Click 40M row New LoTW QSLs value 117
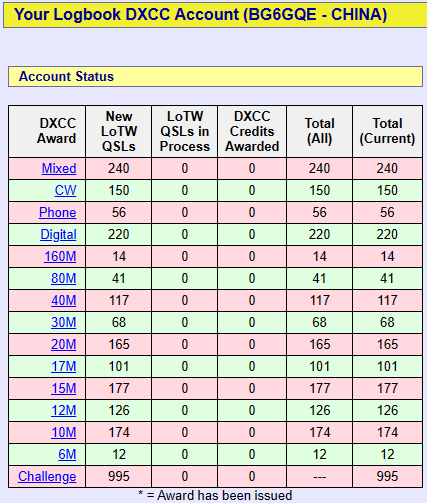The height and width of the screenshot is (503, 427). point(119,300)
